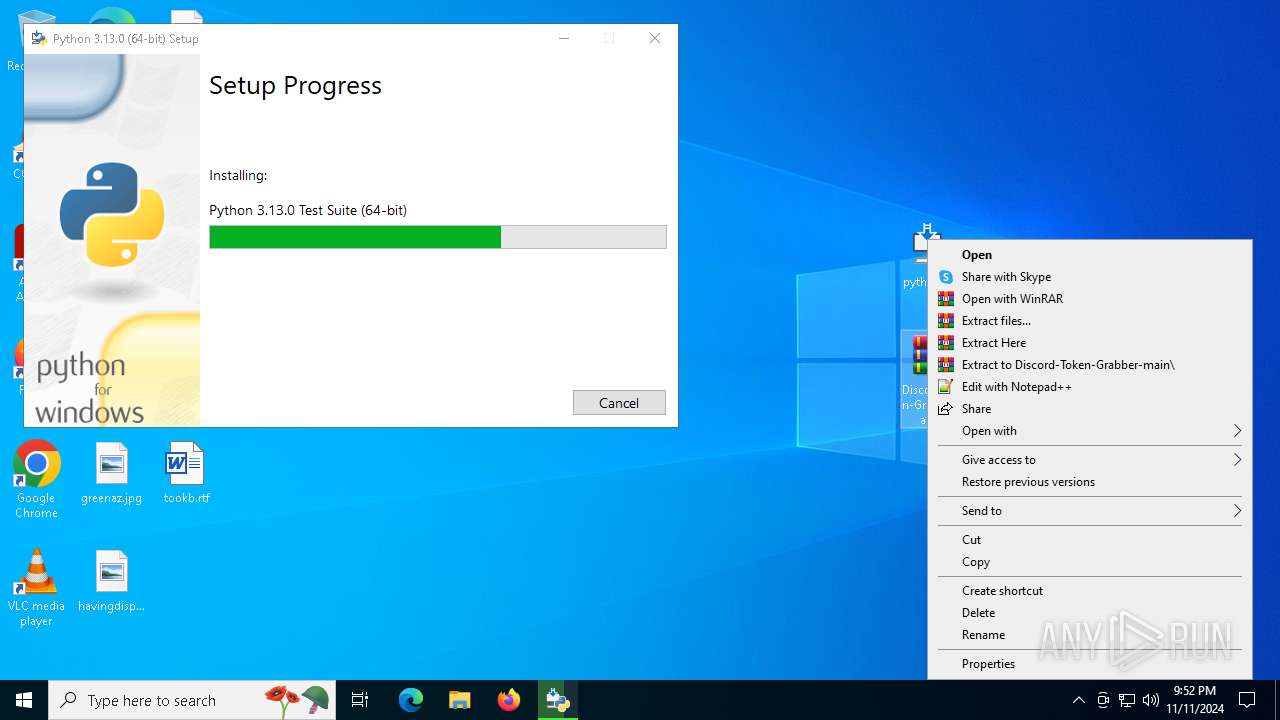
Task: Show hidden system tray icons
Action: point(1078,700)
